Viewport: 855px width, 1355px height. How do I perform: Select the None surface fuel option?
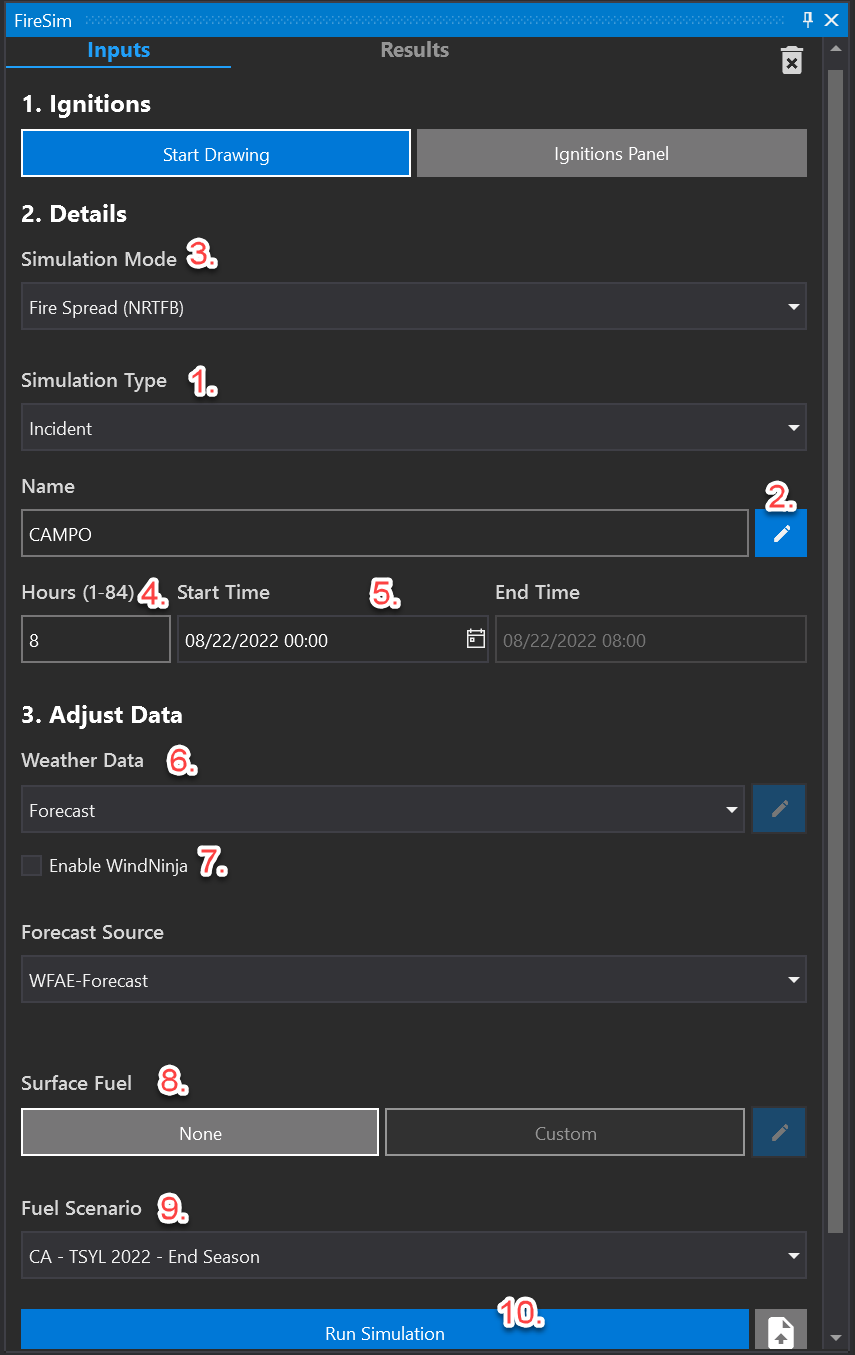200,1133
